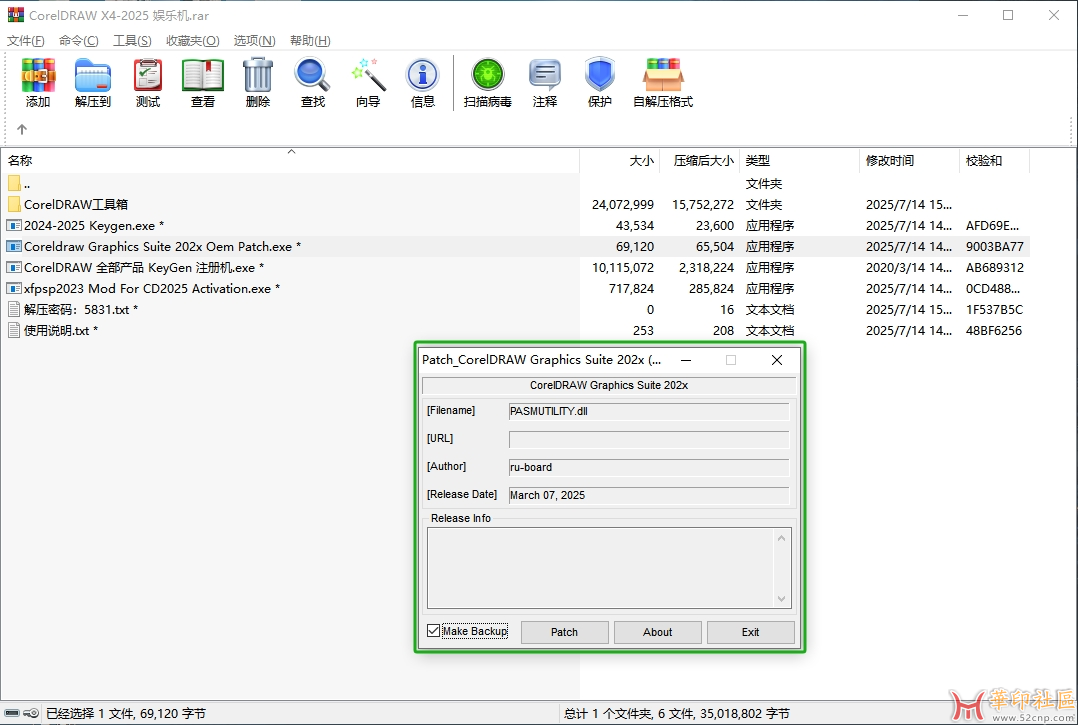This screenshot has height=725, width=1078.
Task: Click the 查找 (Find) magnifier icon
Action: point(313,75)
